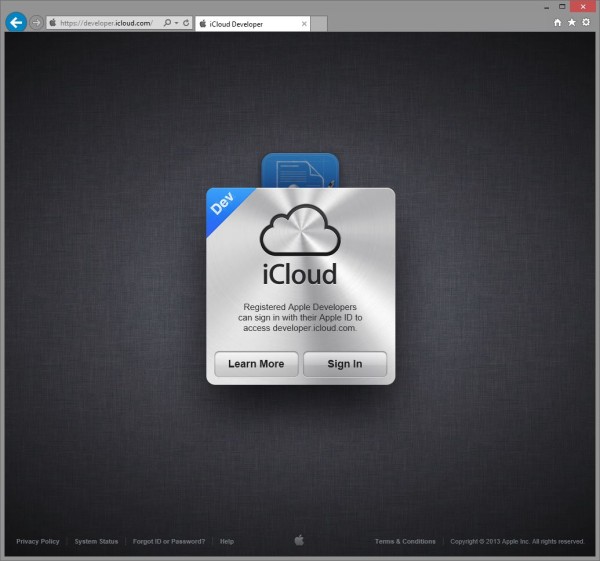Image resolution: width=600 pixels, height=561 pixels.
Task: Open Forgot ID or Password link
Action: coord(169,541)
